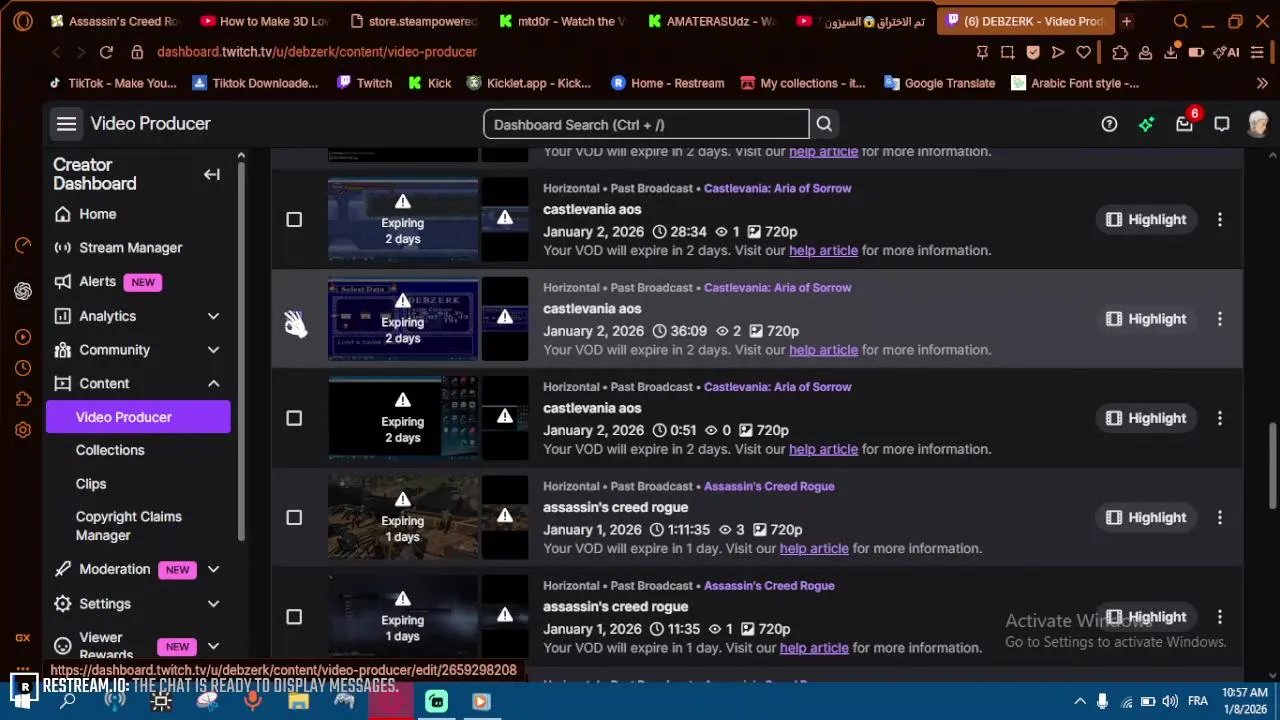Open File Explorer from the taskbar
This screenshot has width=1280, height=720.
tap(298, 701)
